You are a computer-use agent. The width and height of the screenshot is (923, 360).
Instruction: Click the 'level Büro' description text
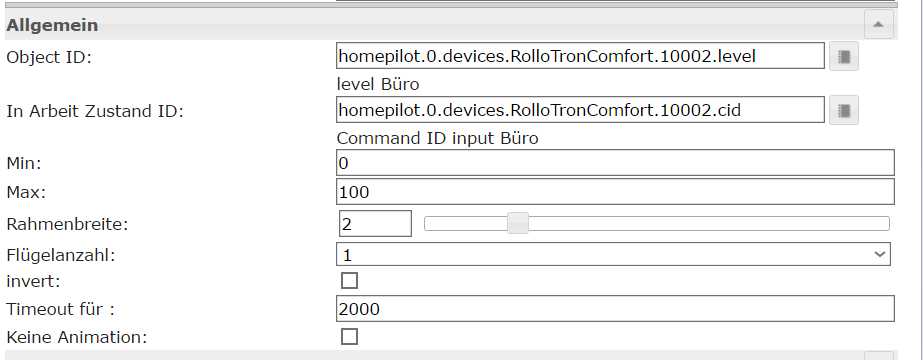[x=378, y=85]
